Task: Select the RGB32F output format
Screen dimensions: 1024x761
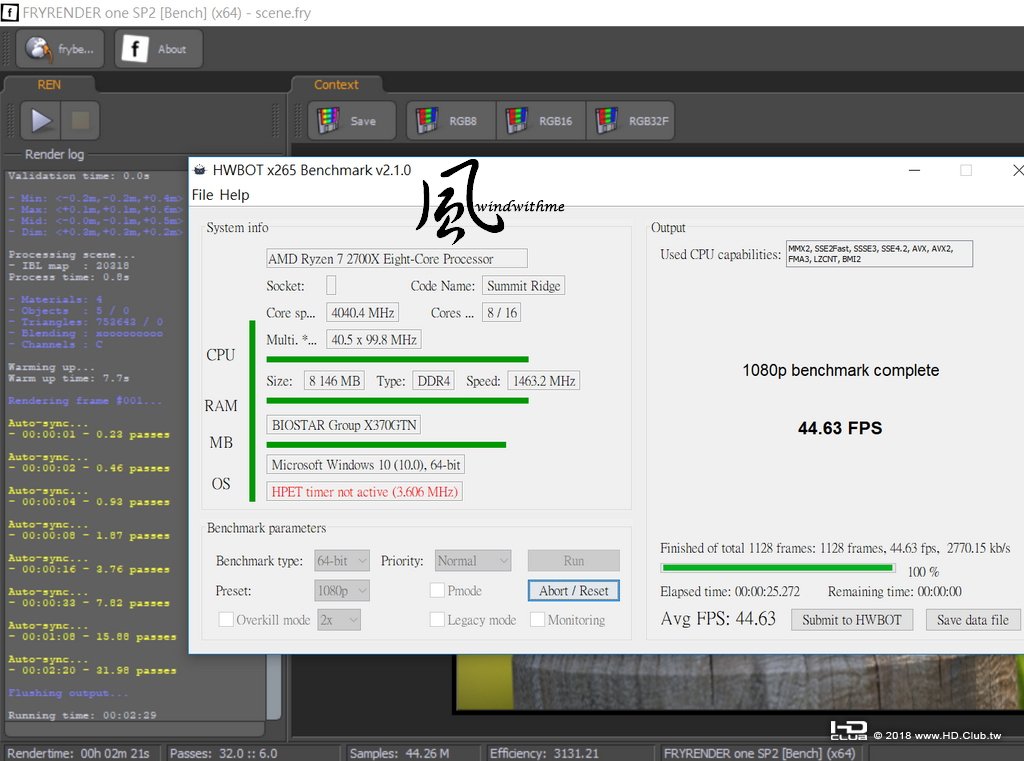Action: point(632,121)
